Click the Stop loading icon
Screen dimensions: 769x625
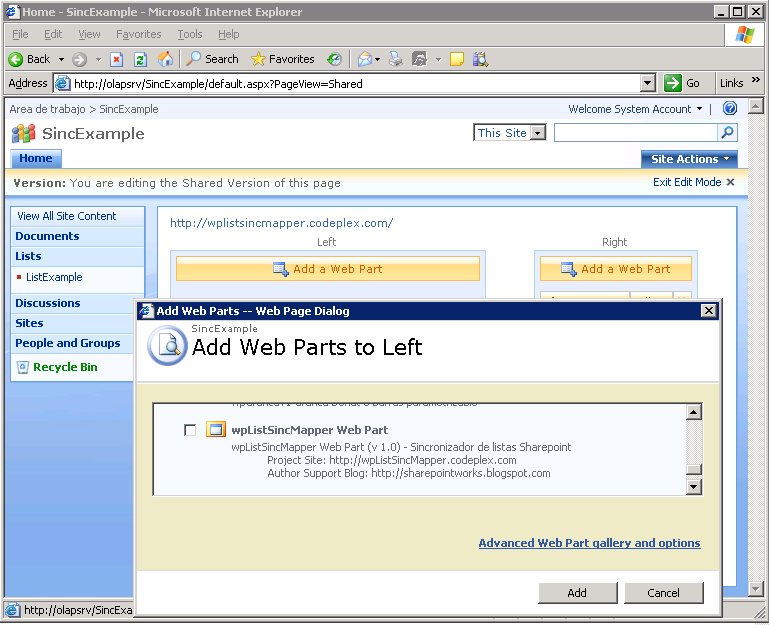pyautogui.click(x=116, y=59)
